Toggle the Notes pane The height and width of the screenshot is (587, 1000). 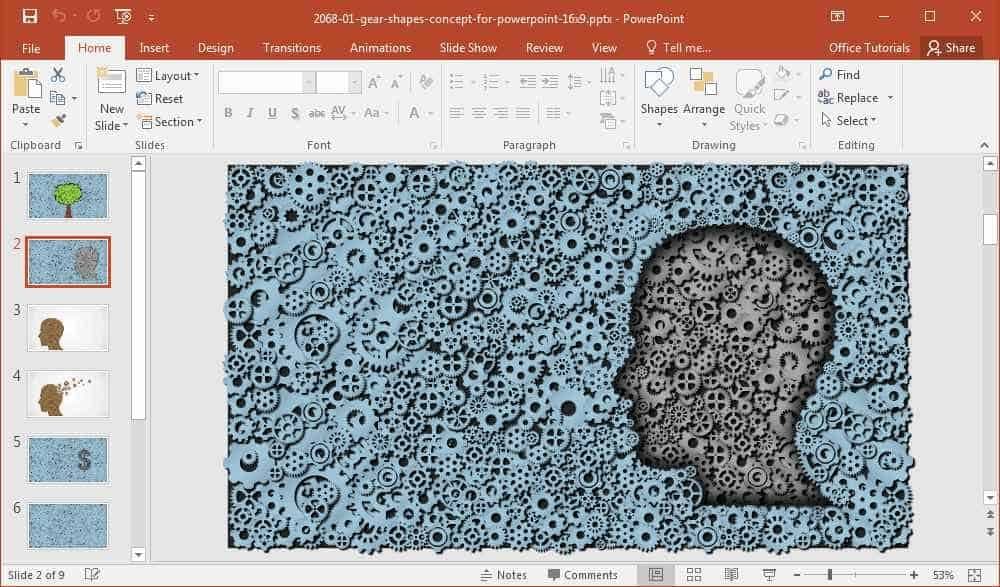pos(504,575)
